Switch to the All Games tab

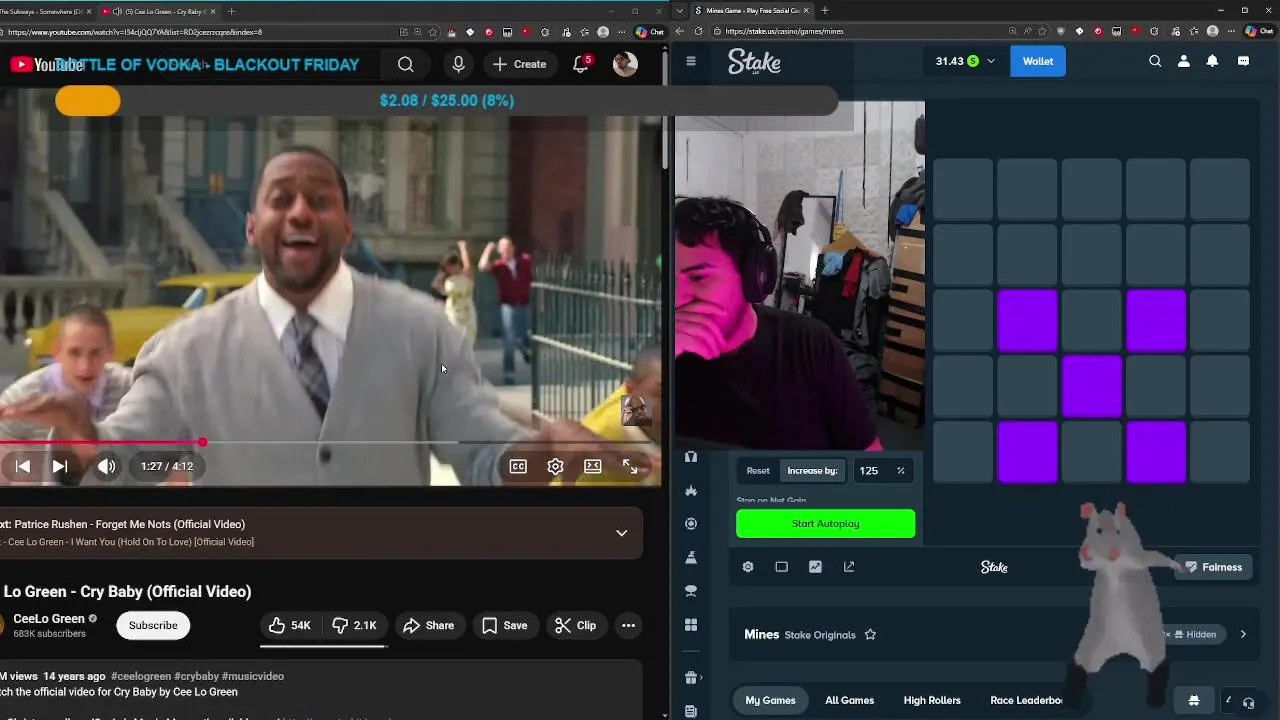click(849, 701)
